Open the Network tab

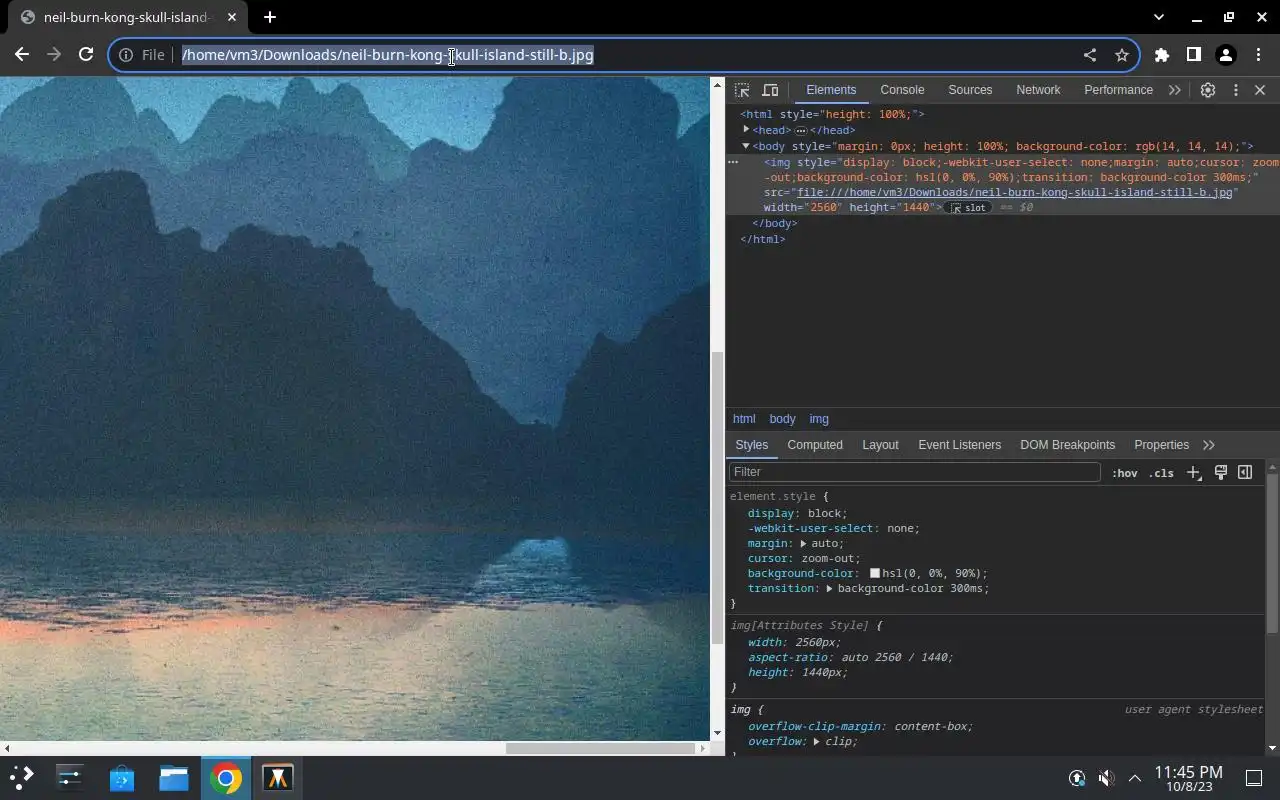(x=1038, y=90)
